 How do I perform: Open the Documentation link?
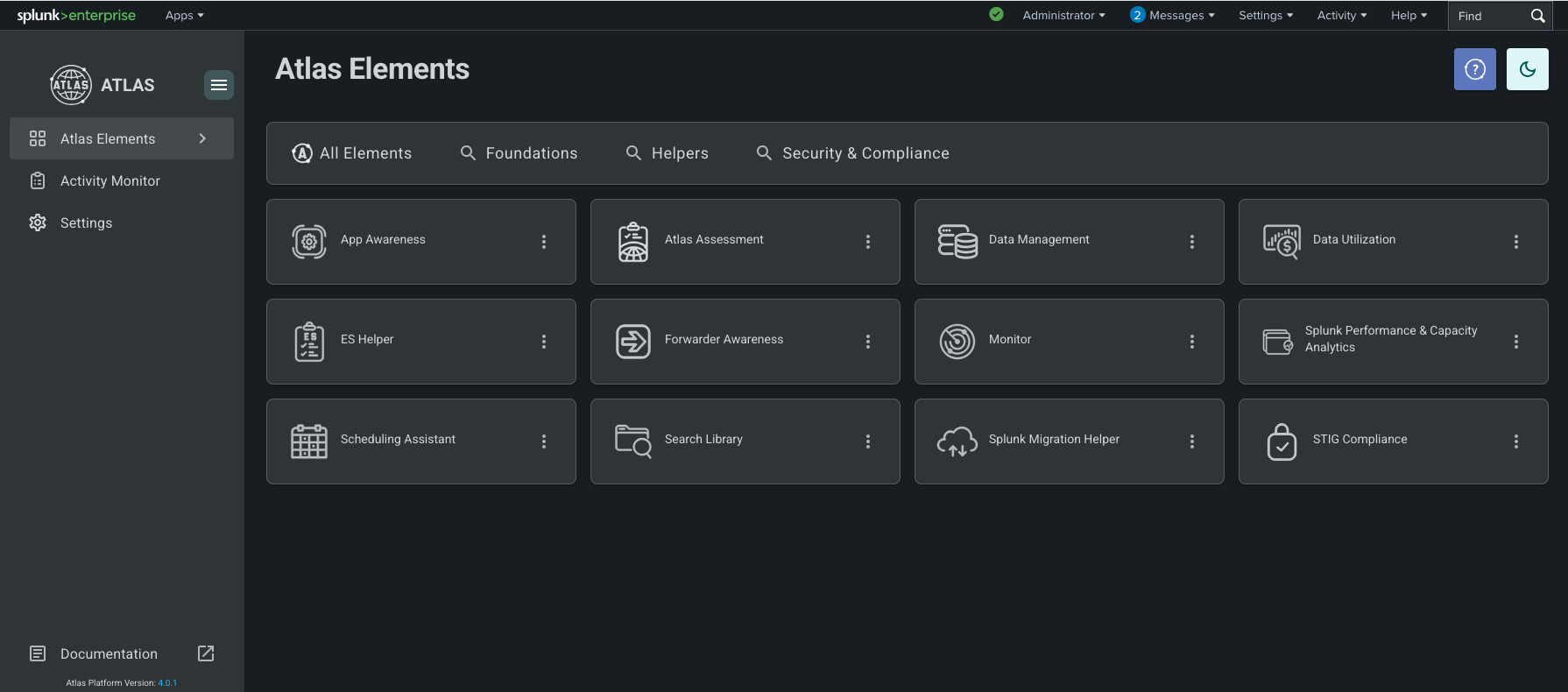point(122,653)
